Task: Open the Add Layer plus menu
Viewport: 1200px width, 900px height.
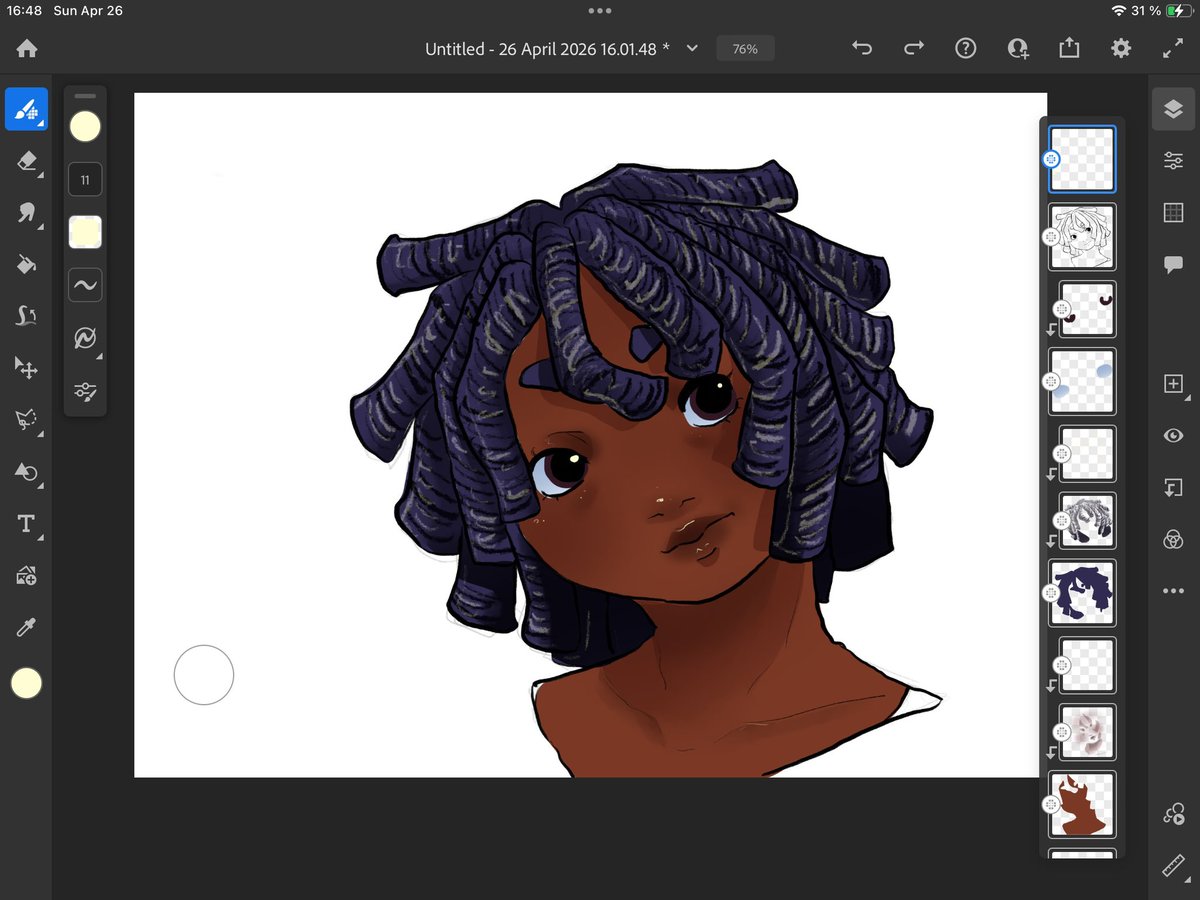Action: [x=1173, y=384]
